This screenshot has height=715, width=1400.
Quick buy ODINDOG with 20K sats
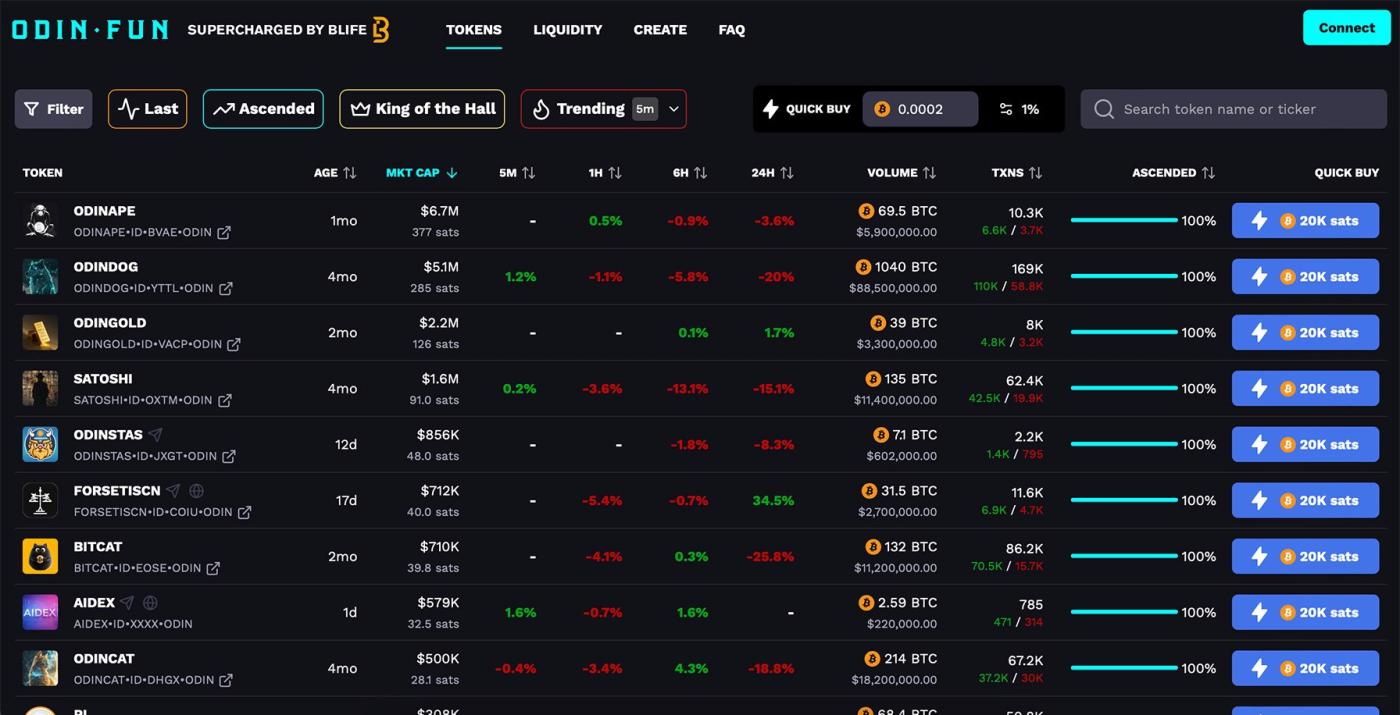[1305, 276]
